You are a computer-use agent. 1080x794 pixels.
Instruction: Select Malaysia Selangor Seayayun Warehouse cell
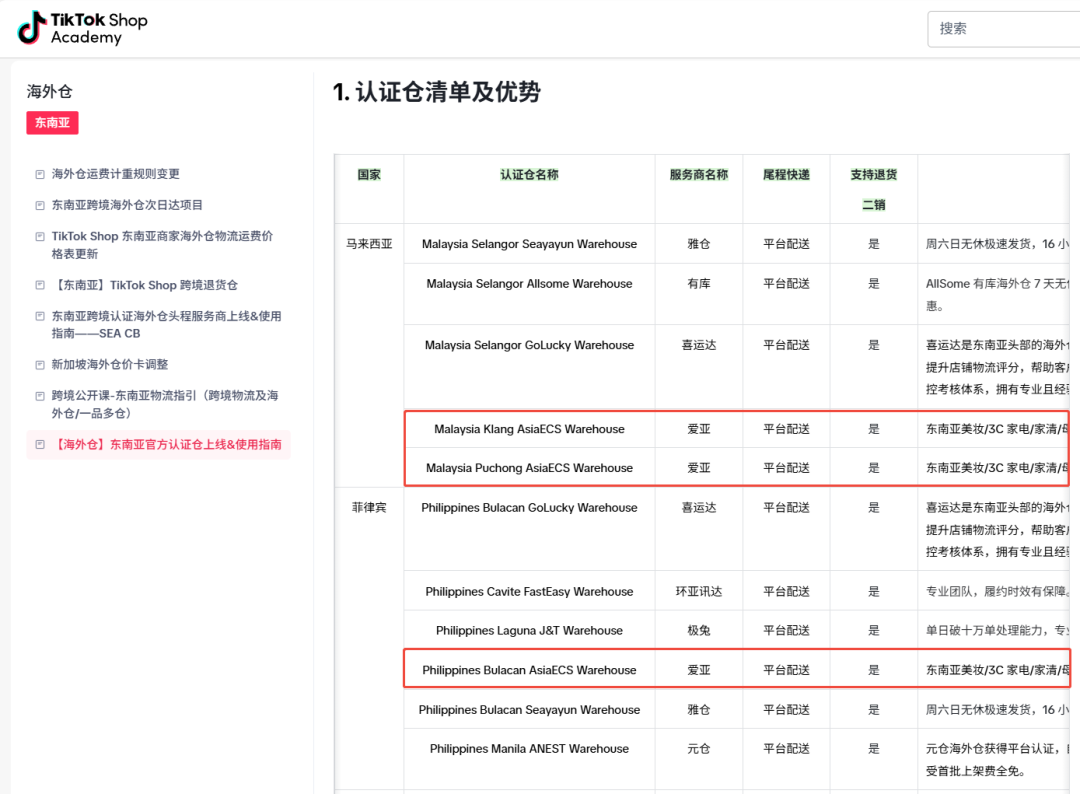(529, 244)
